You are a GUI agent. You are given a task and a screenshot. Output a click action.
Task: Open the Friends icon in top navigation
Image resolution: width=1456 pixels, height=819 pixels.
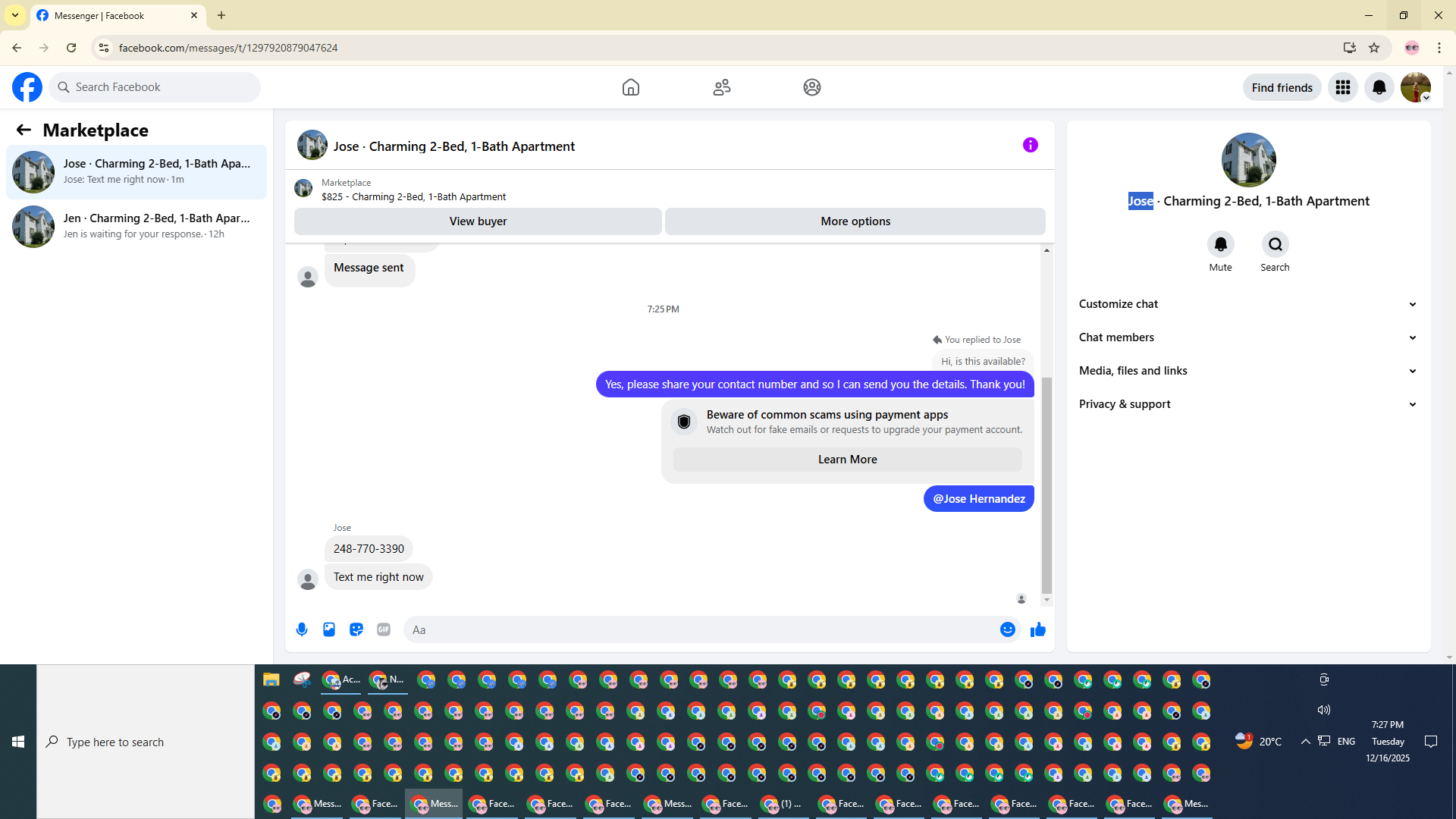(x=722, y=87)
